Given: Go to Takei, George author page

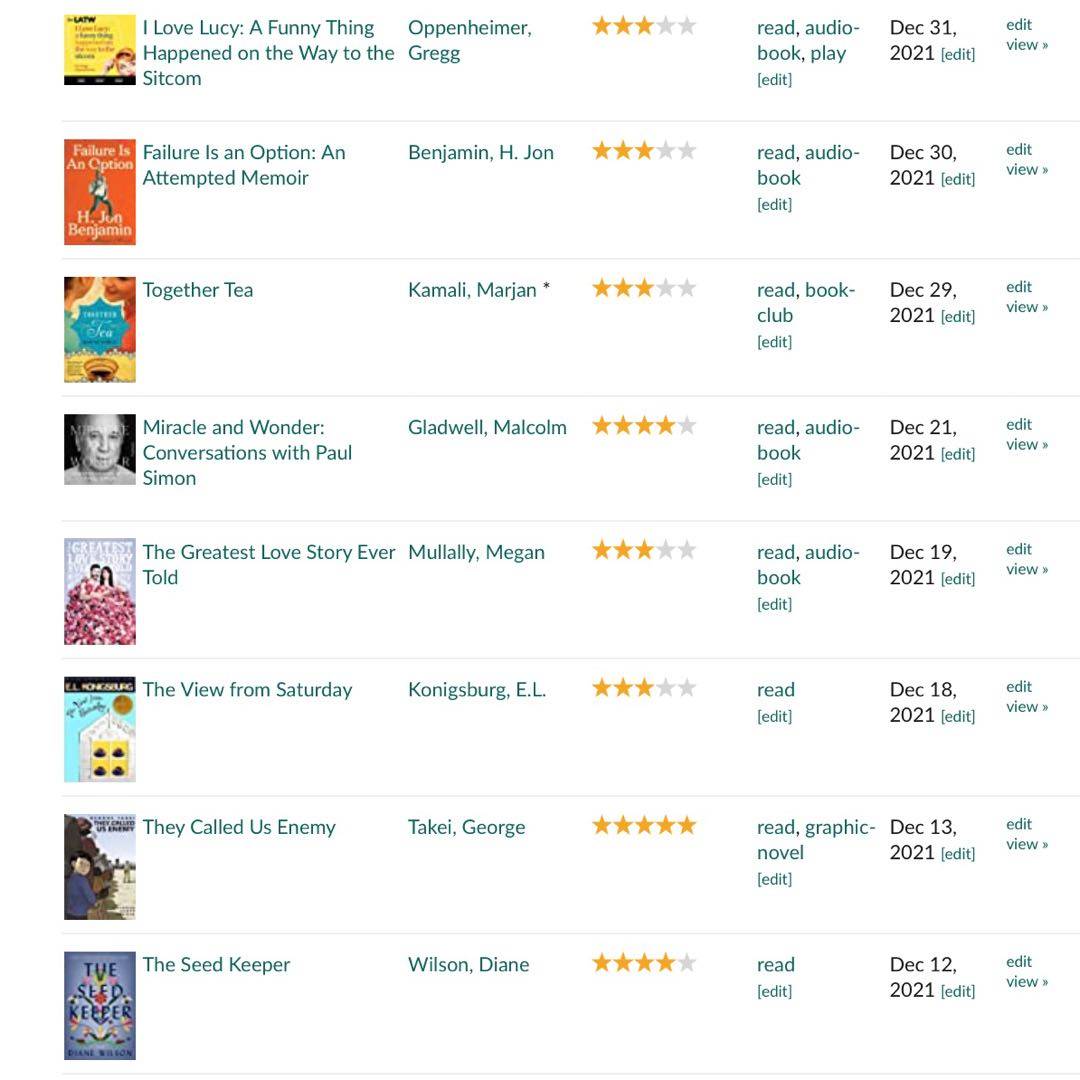Looking at the screenshot, I should (466, 827).
